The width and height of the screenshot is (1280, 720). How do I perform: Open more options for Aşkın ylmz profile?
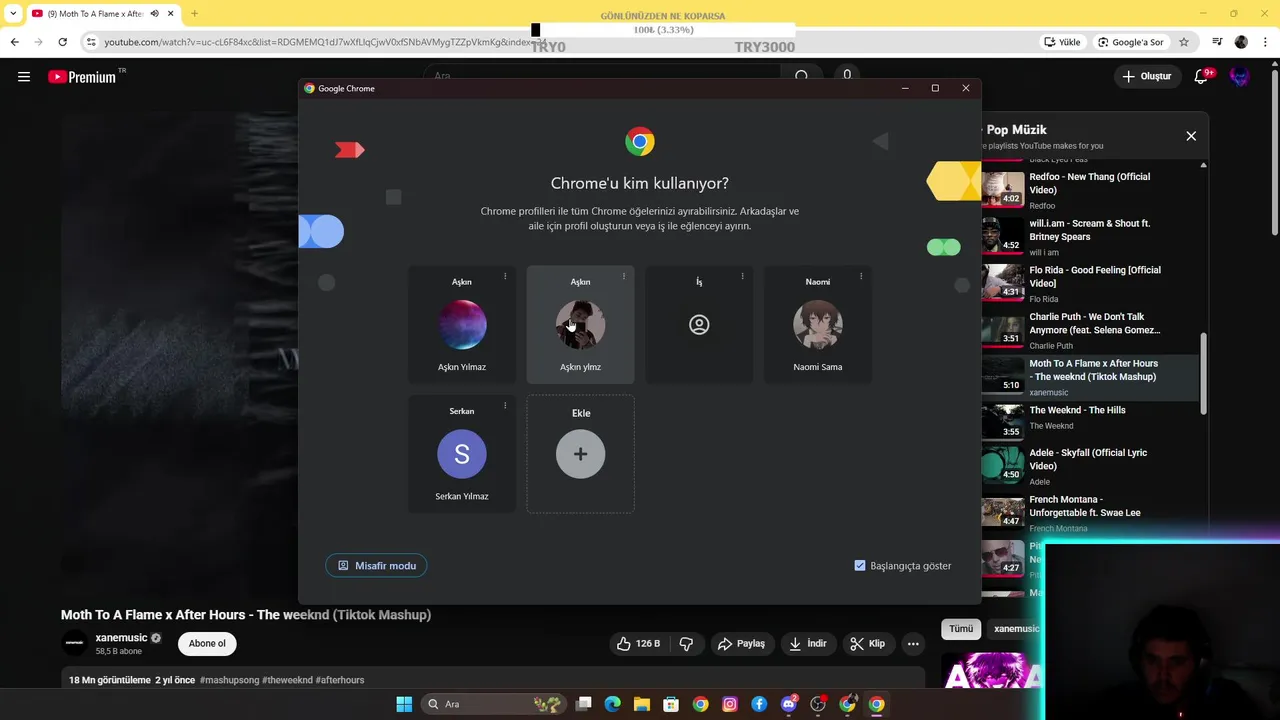coord(624,277)
